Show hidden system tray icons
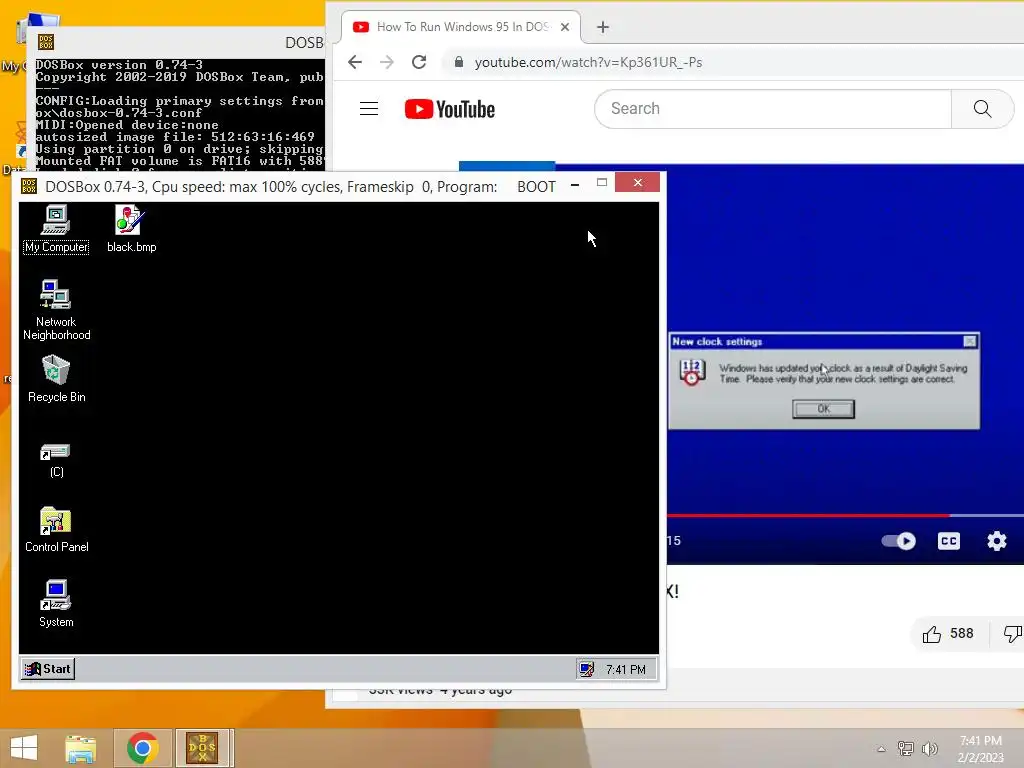This screenshot has height=768, width=1024. [x=881, y=748]
